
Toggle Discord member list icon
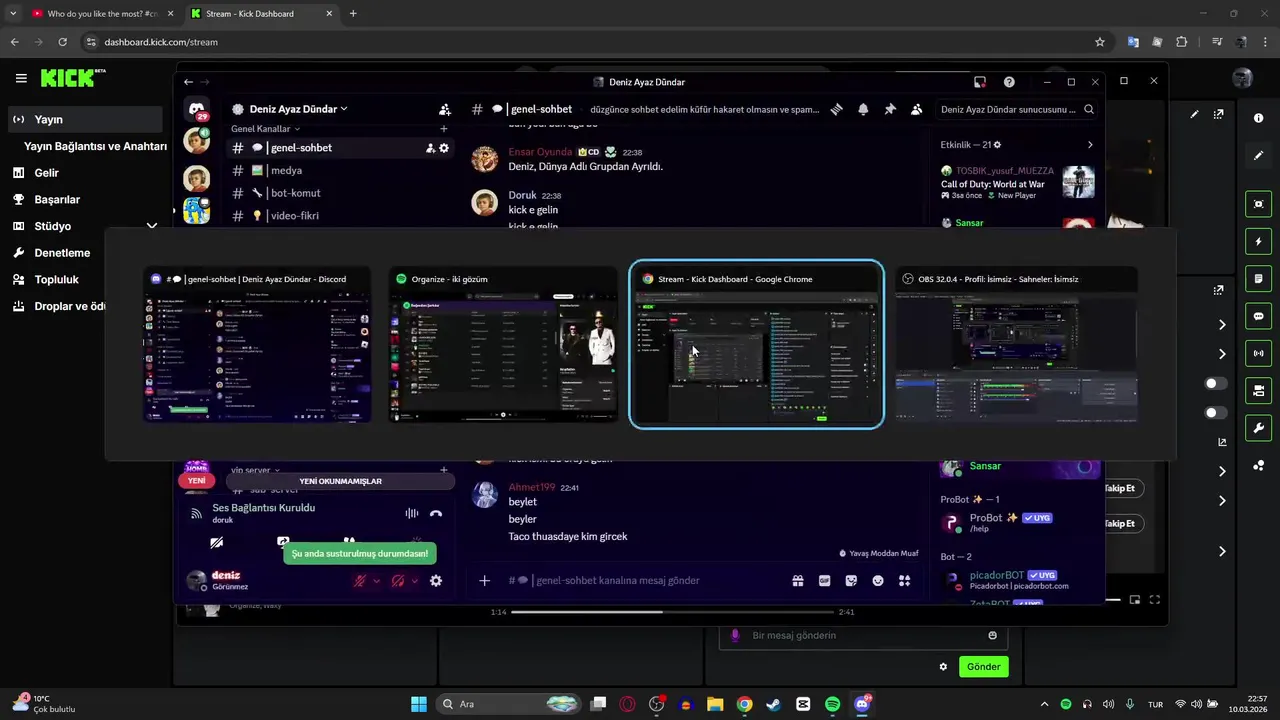[x=916, y=109]
